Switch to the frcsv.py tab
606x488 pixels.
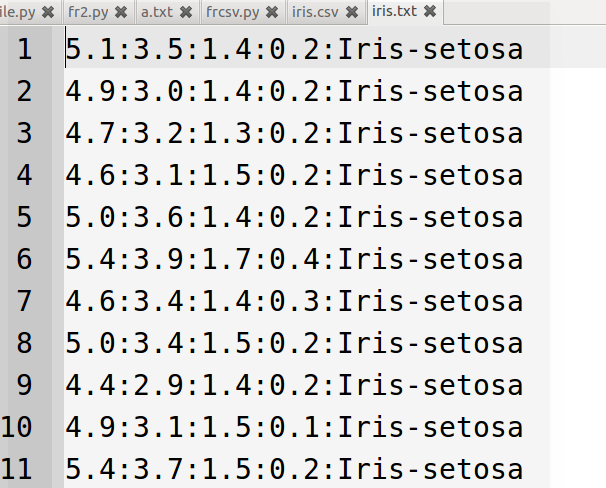232,12
